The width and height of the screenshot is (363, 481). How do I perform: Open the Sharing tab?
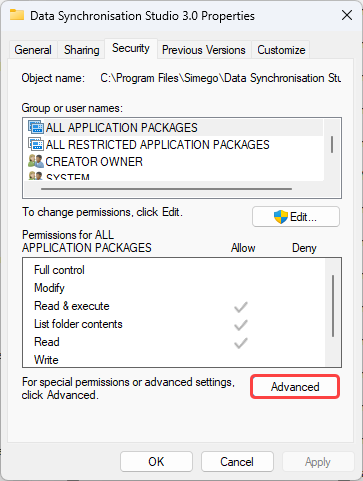point(82,50)
